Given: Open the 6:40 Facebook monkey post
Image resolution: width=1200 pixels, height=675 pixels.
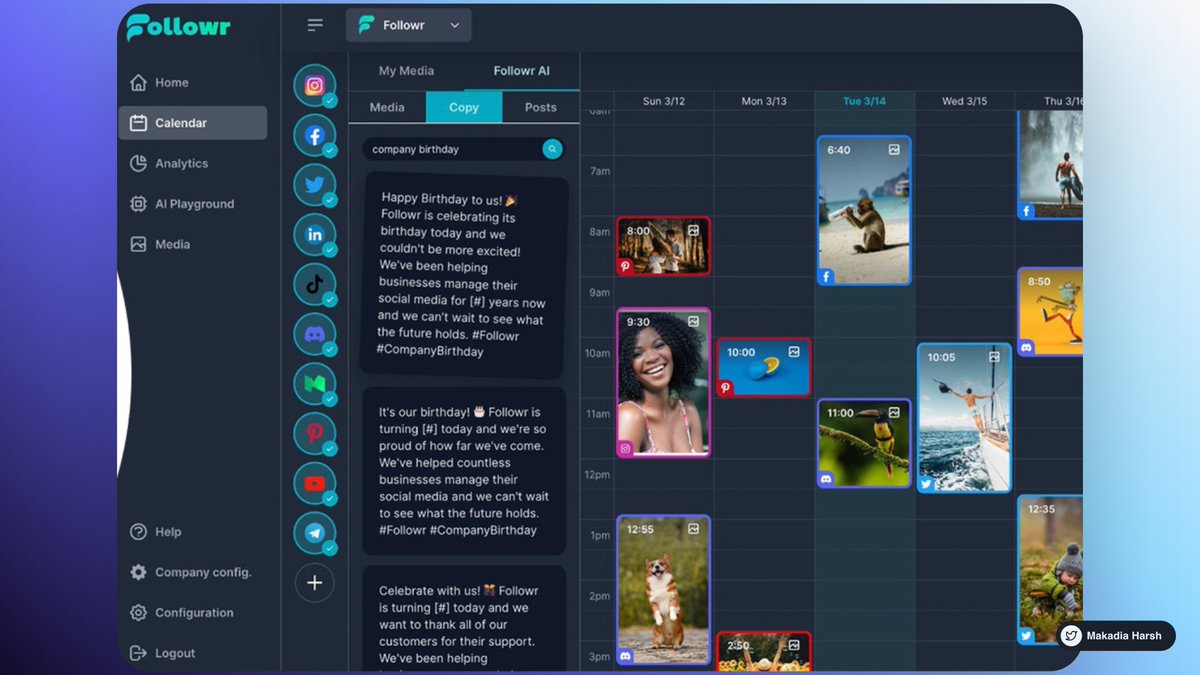Looking at the screenshot, I should point(864,210).
